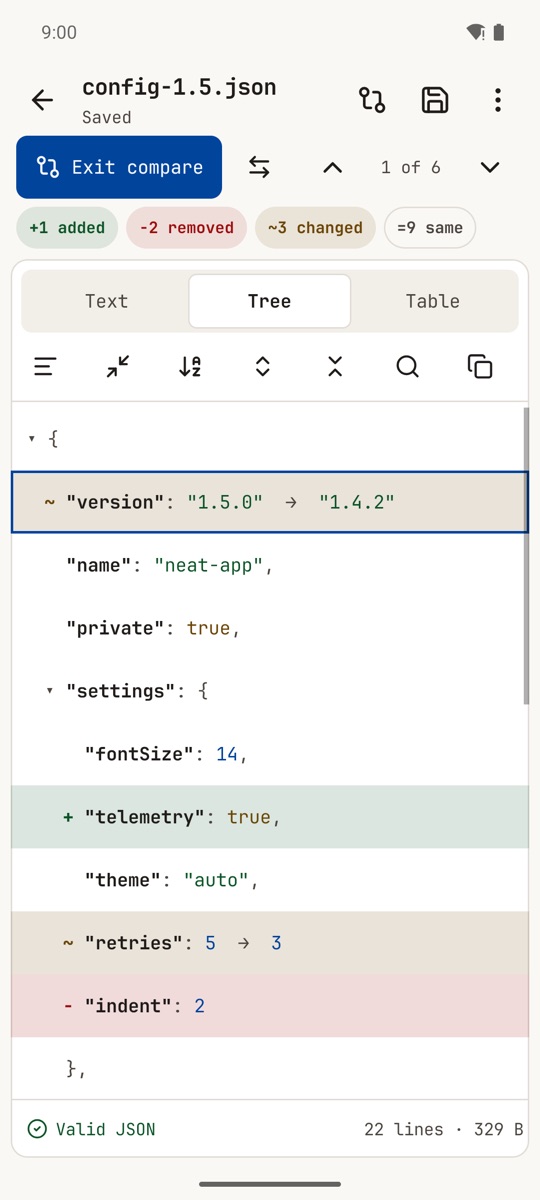Viewport: 540px width, 1200px height.
Task: Exit compare mode
Action: 119,167
